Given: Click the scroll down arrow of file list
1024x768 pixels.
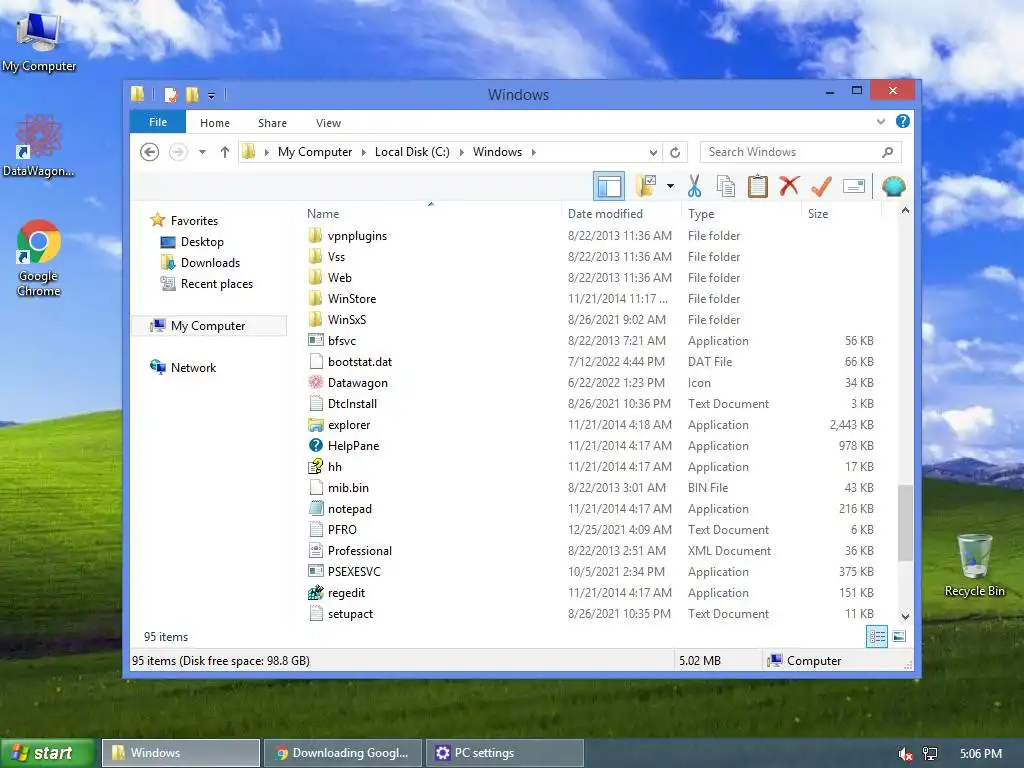Looking at the screenshot, I should pyautogui.click(x=905, y=616).
